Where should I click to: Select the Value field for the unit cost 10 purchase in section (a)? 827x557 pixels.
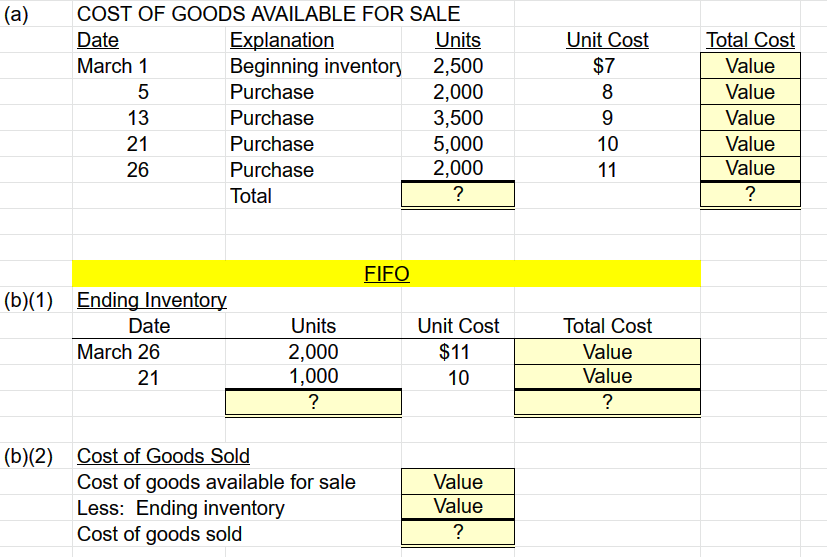[x=750, y=143]
